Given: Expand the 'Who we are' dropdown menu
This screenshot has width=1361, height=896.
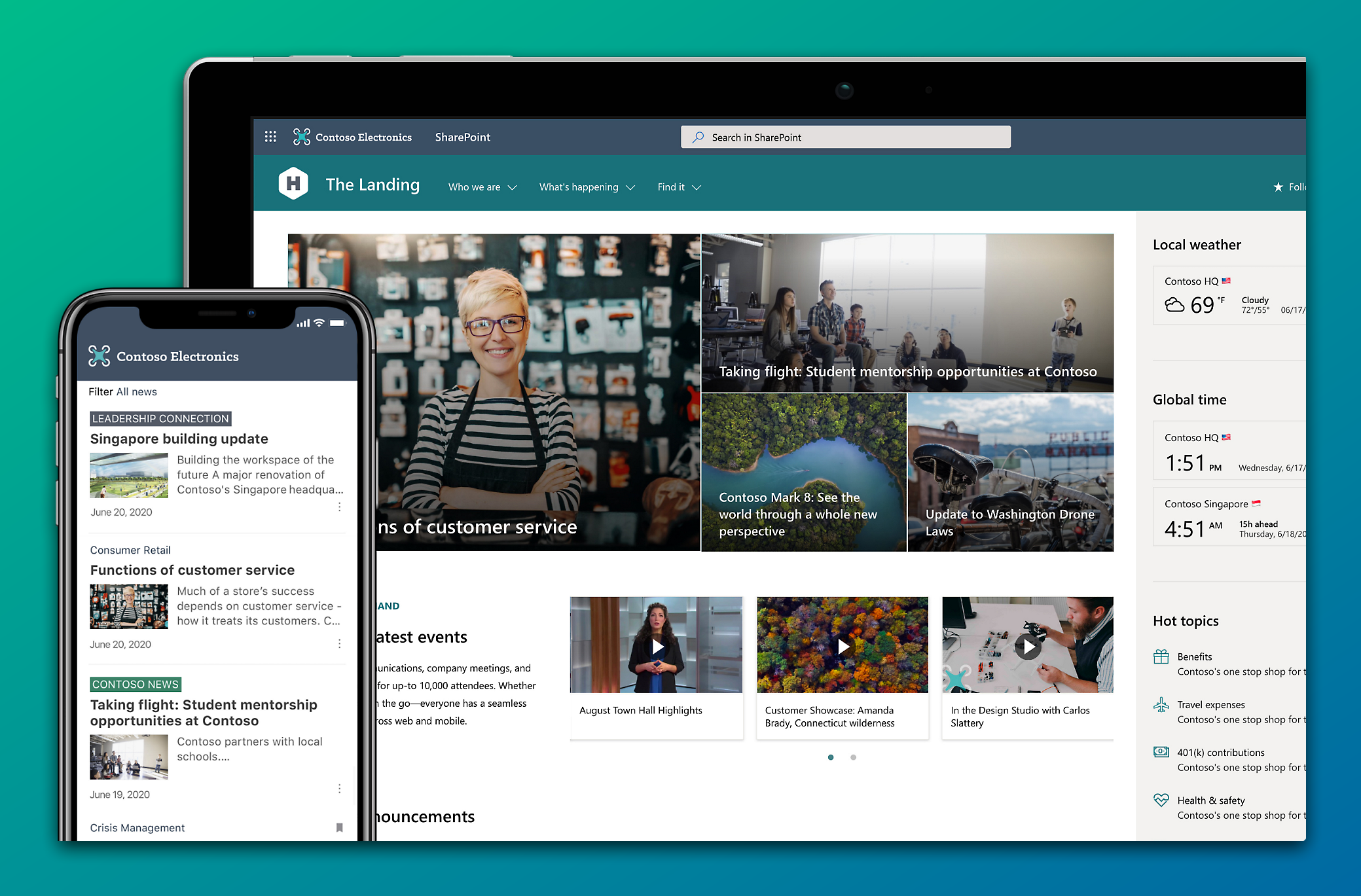Looking at the screenshot, I should (483, 188).
